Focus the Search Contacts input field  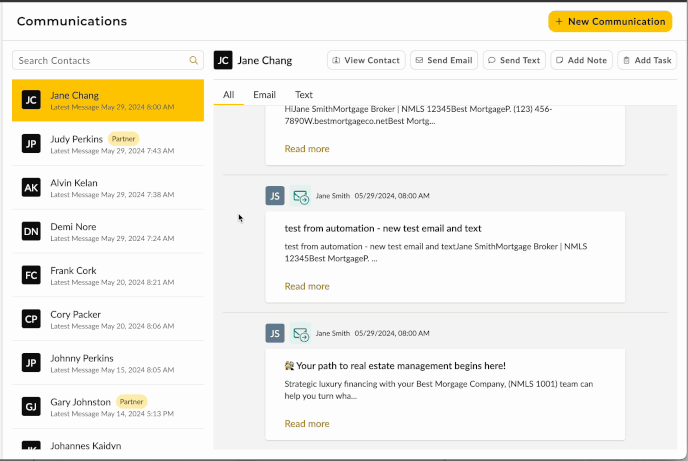tap(108, 60)
